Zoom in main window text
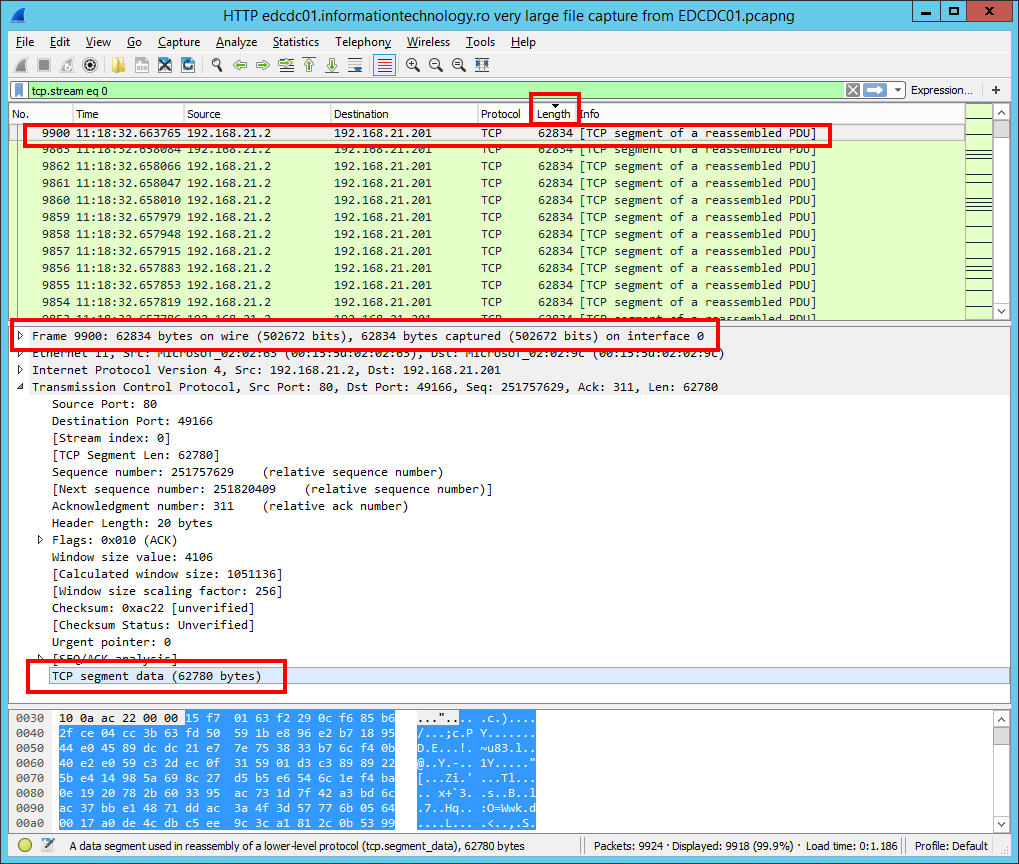Screen dimensions: 1019x864 (413, 65)
